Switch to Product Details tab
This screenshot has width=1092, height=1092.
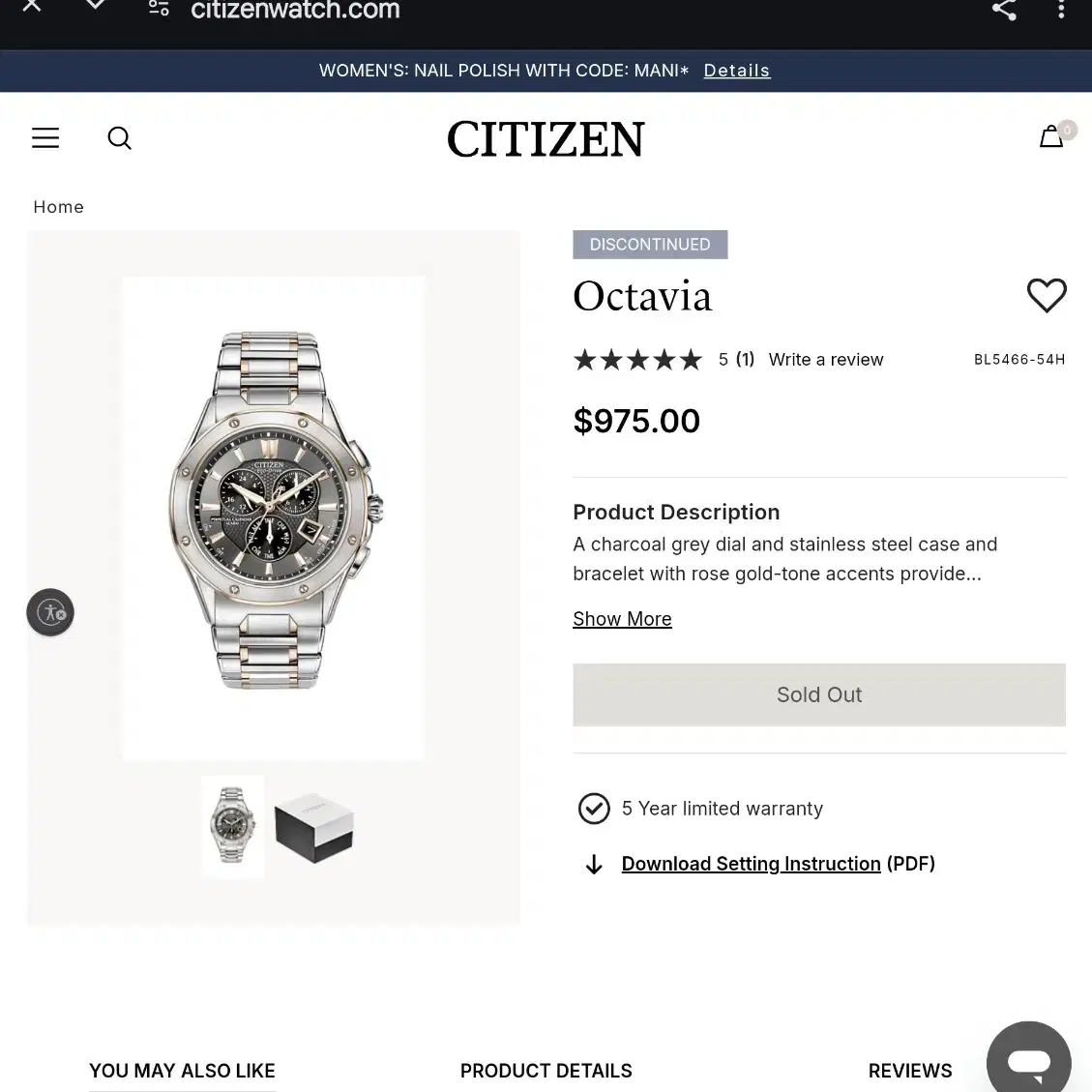[x=546, y=1071]
